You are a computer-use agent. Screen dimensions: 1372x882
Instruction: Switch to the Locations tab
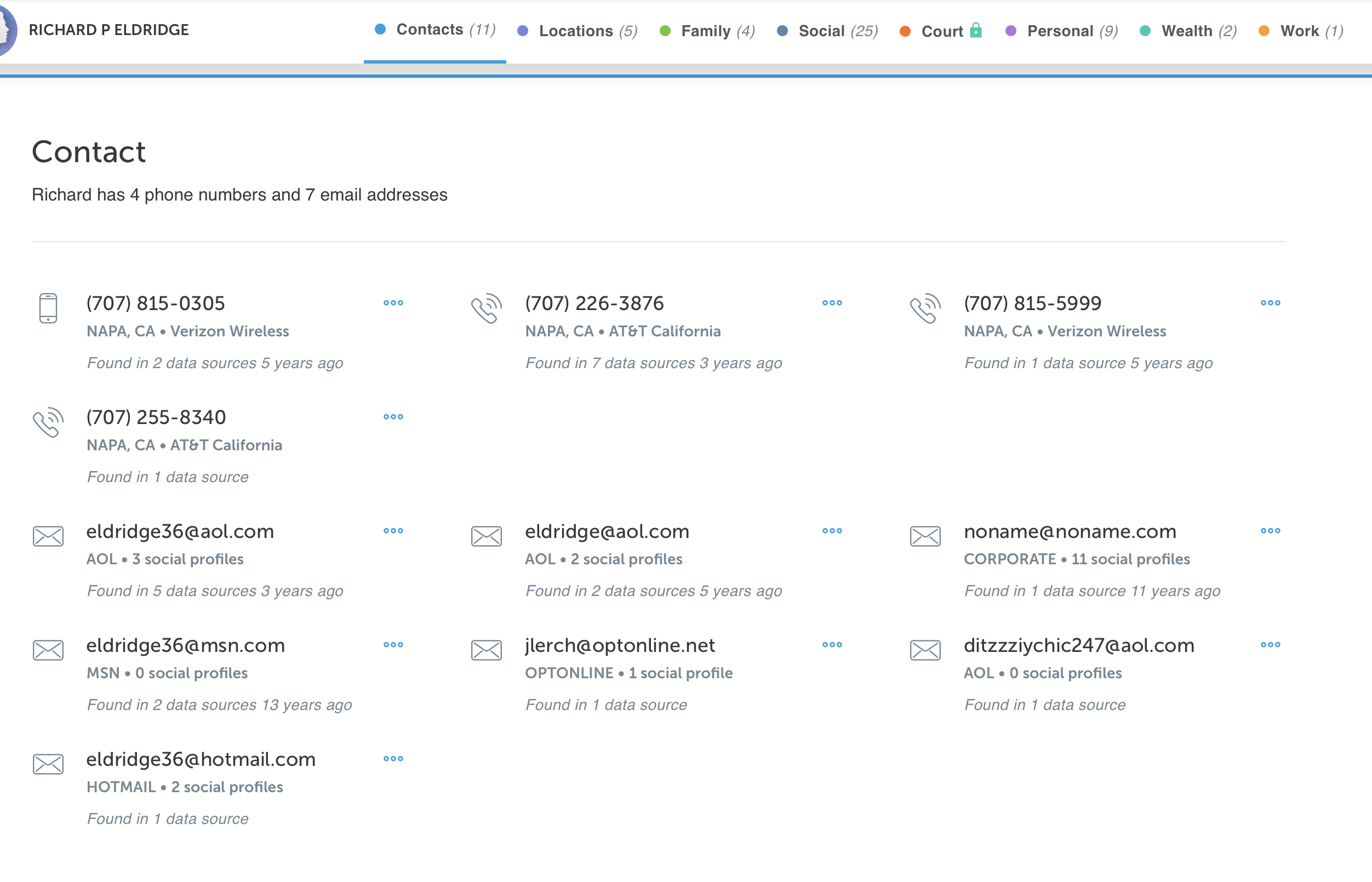tap(578, 31)
